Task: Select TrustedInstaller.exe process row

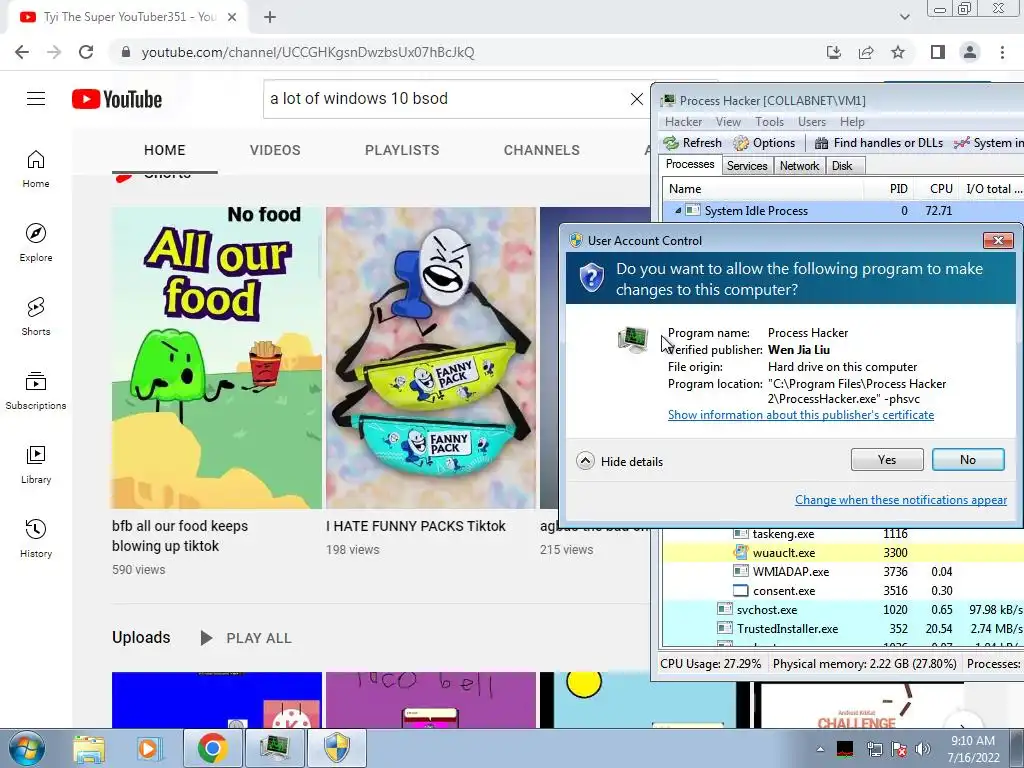Action: coord(842,628)
